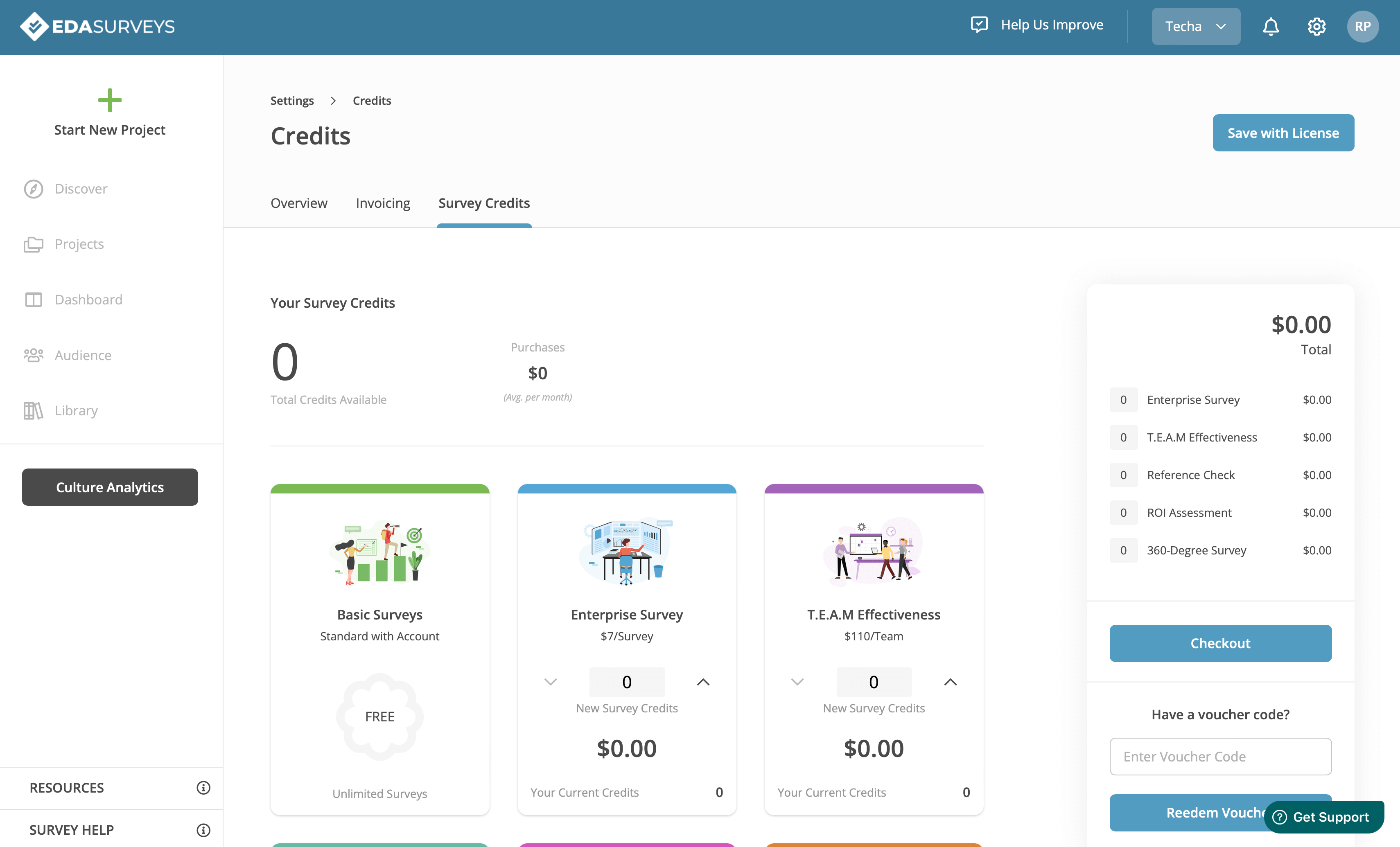Click the Library books icon
The height and width of the screenshot is (847, 1400).
(x=34, y=410)
